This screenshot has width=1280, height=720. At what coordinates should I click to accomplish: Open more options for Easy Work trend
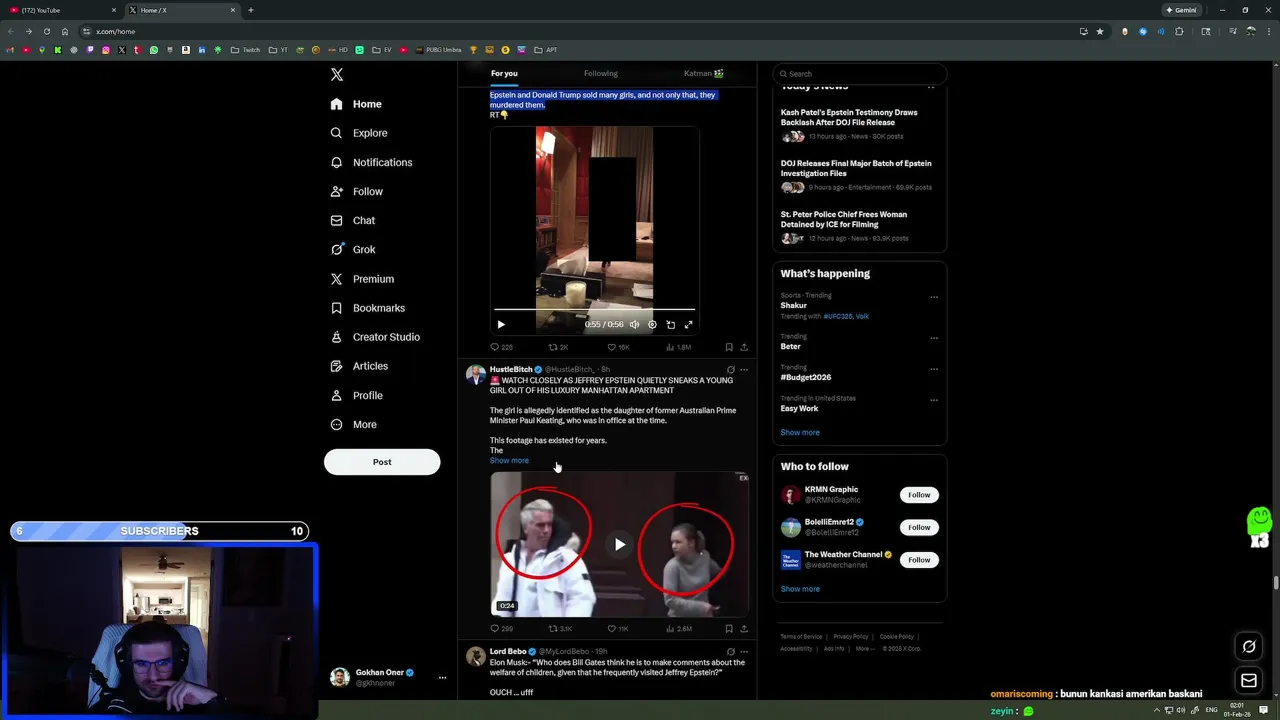click(934, 400)
